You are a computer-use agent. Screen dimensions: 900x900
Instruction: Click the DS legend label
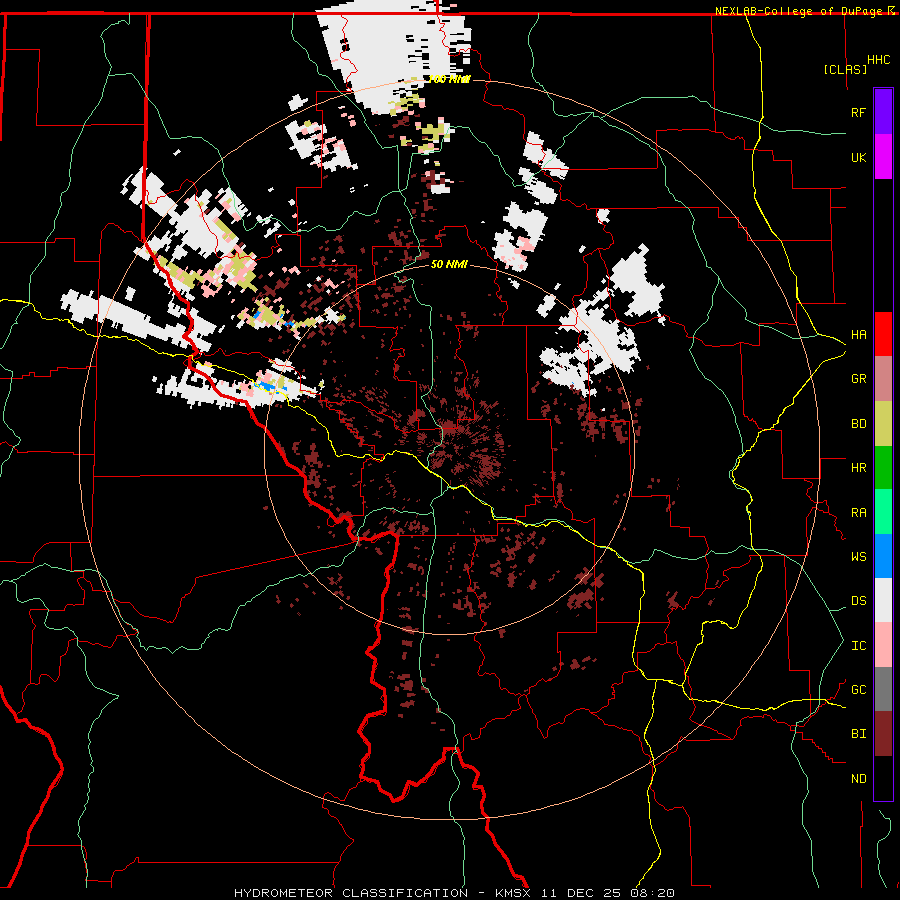pos(858,600)
